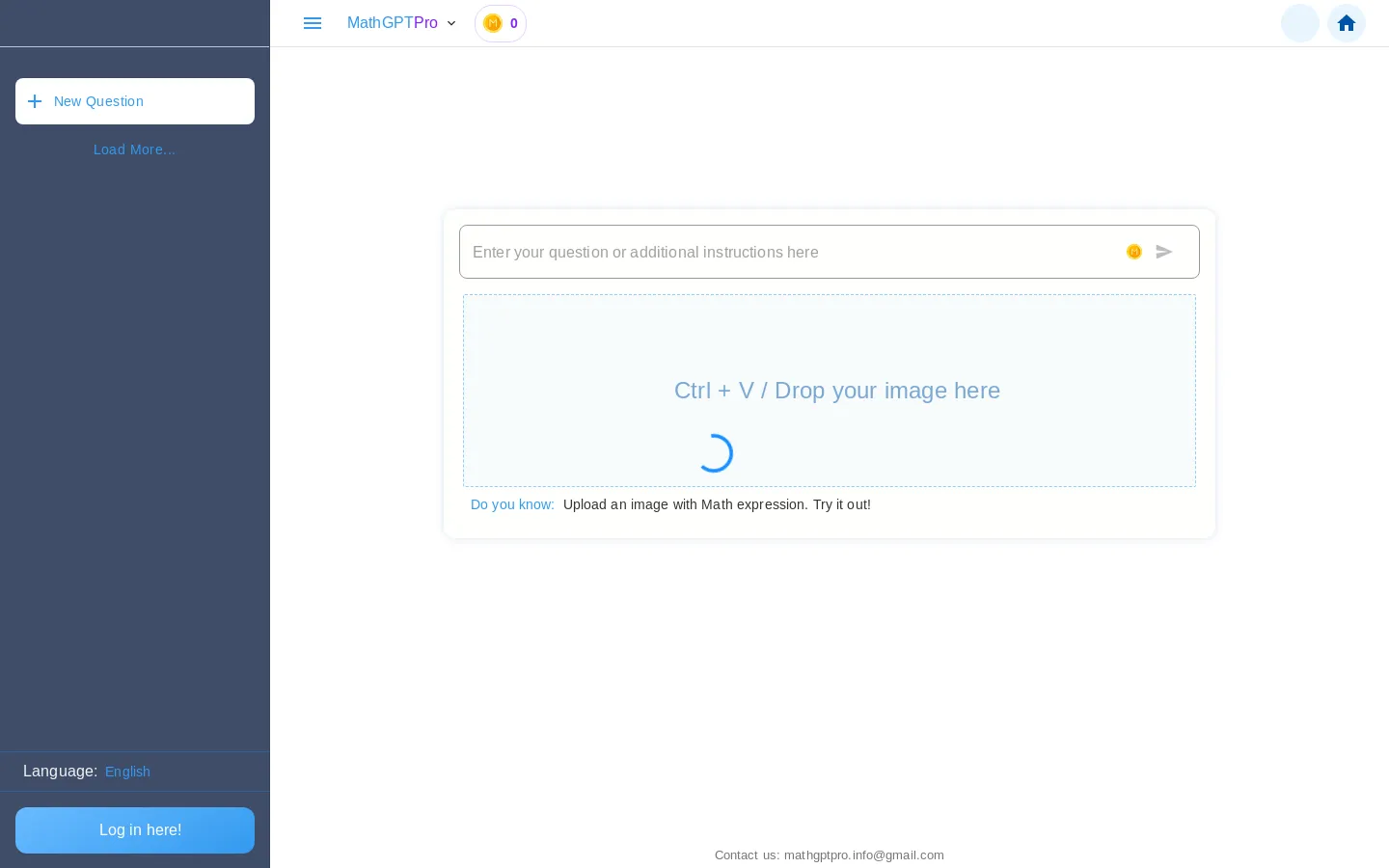Go to the home page icon

point(1347,23)
